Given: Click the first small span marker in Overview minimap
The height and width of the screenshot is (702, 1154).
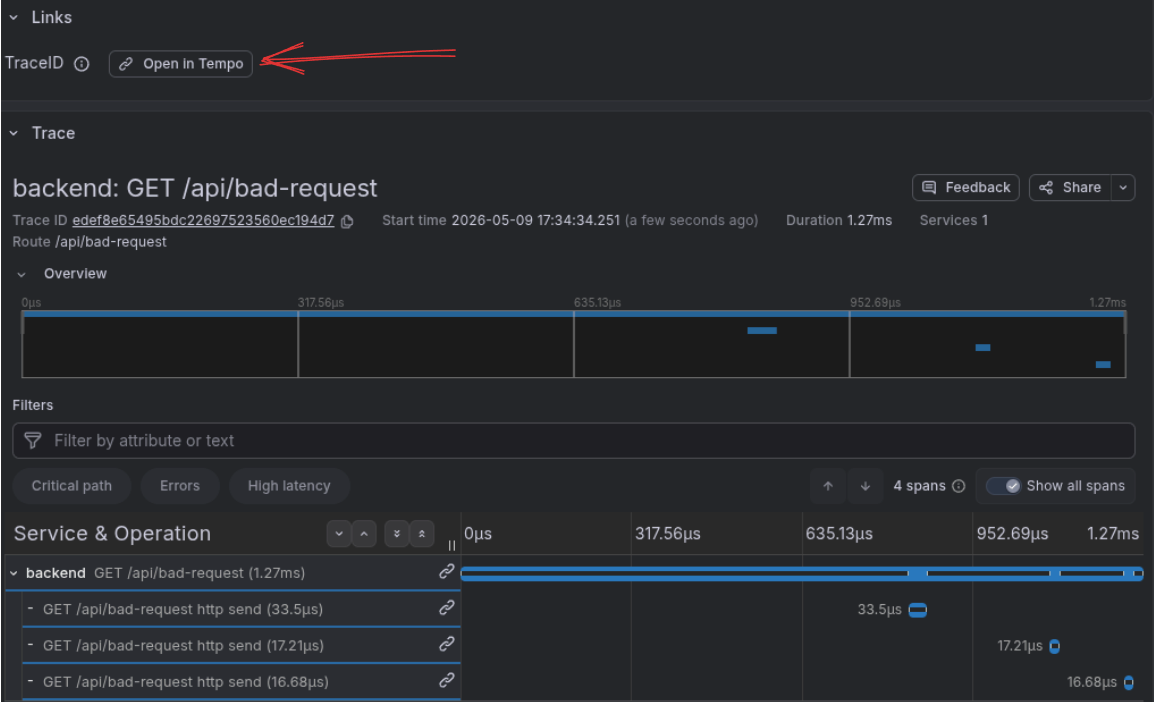Looking at the screenshot, I should (x=762, y=330).
